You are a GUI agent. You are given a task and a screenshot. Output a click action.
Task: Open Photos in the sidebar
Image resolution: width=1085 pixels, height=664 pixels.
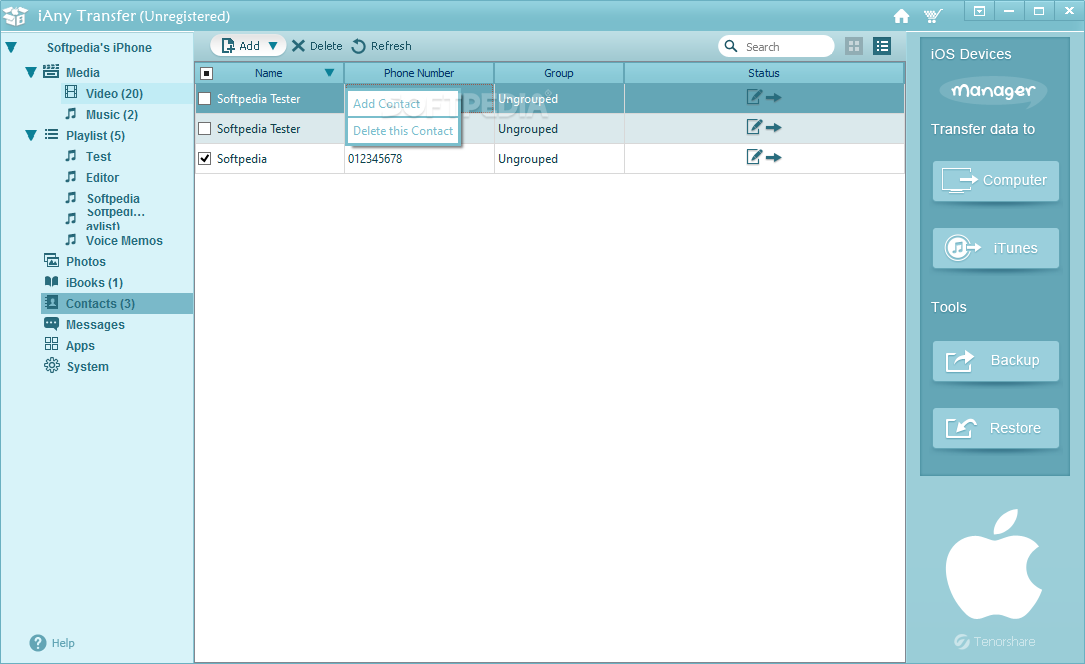86,261
